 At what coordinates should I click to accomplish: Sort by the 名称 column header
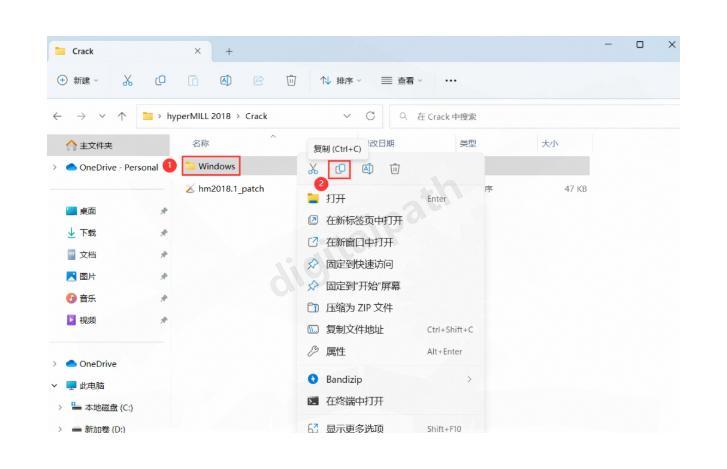click(200, 143)
